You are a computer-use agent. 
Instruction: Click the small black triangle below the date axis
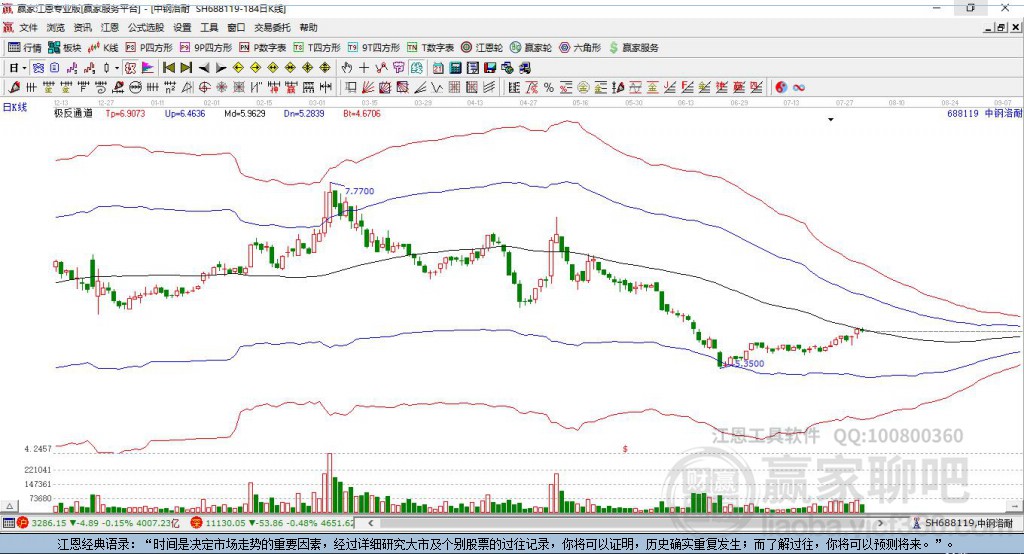click(x=831, y=120)
